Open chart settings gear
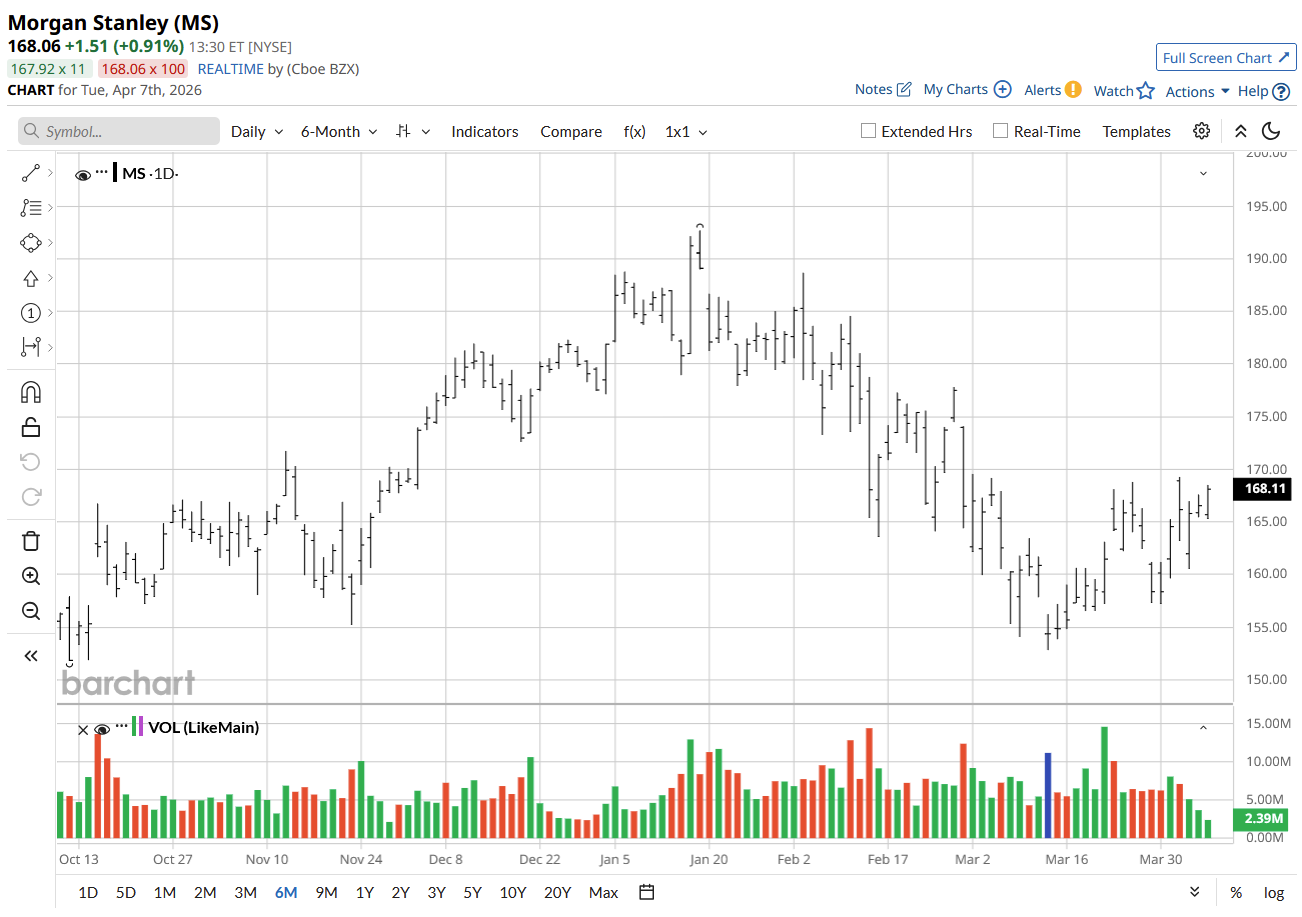 (1201, 131)
